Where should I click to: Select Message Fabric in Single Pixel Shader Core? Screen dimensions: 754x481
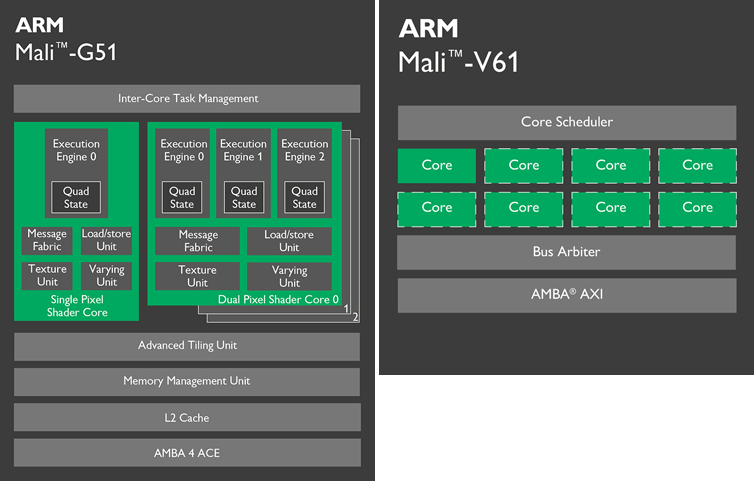coord(47,240)
